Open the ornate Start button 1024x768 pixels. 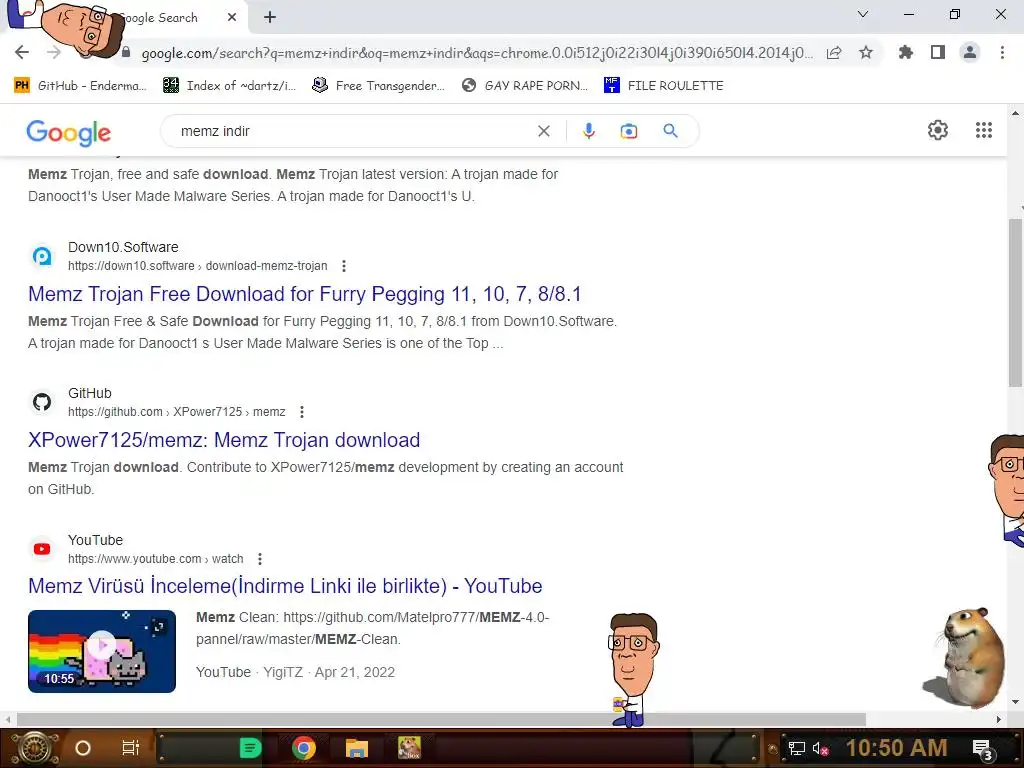coord(35,748)
